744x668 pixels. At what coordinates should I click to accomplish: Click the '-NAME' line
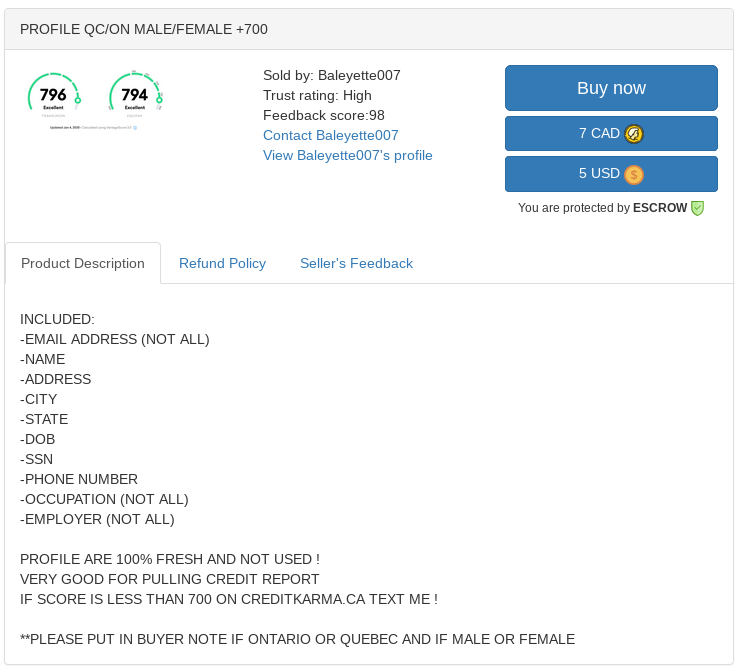(43, 359)
